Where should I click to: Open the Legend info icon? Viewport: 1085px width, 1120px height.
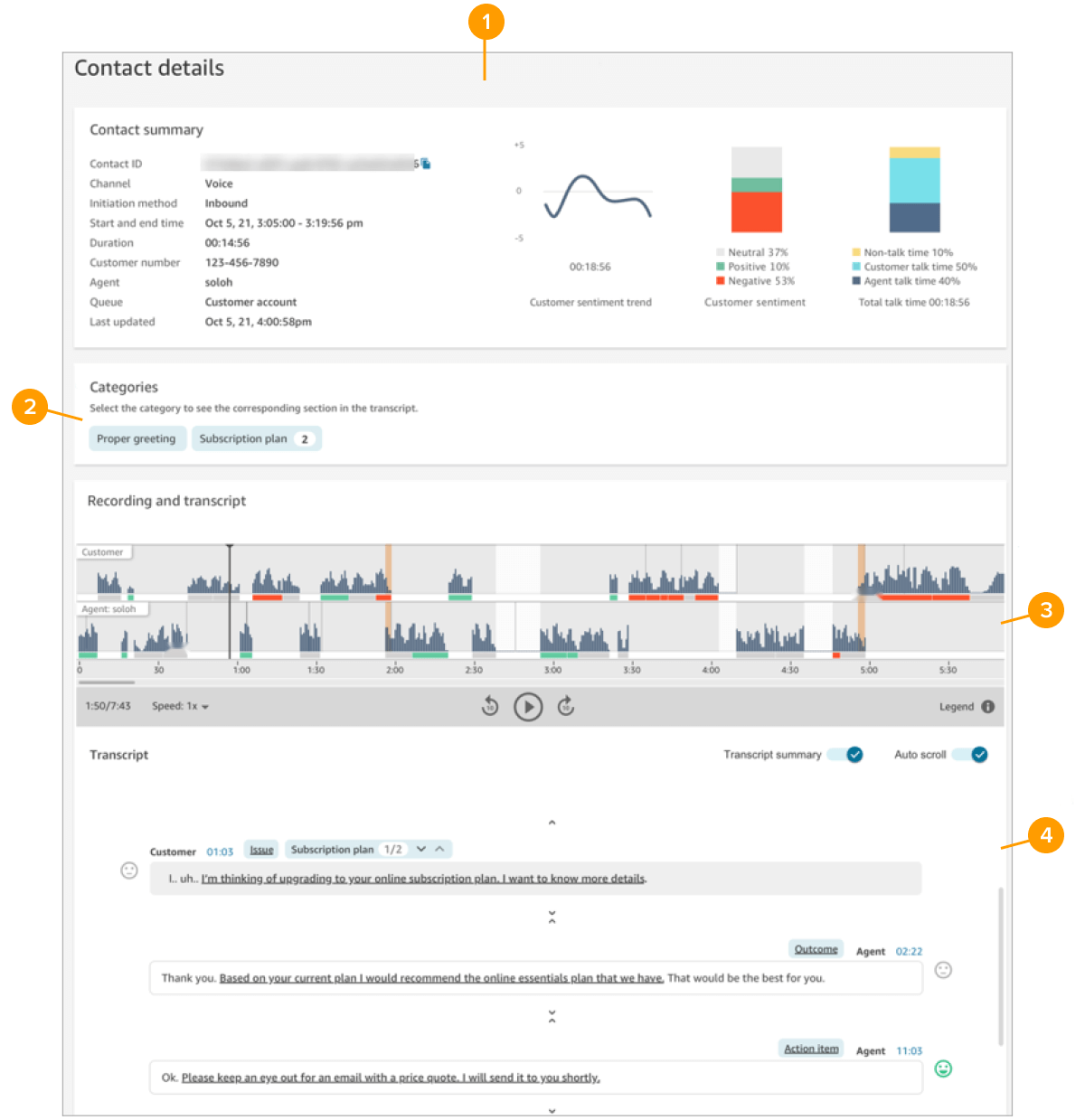point(987,707)
